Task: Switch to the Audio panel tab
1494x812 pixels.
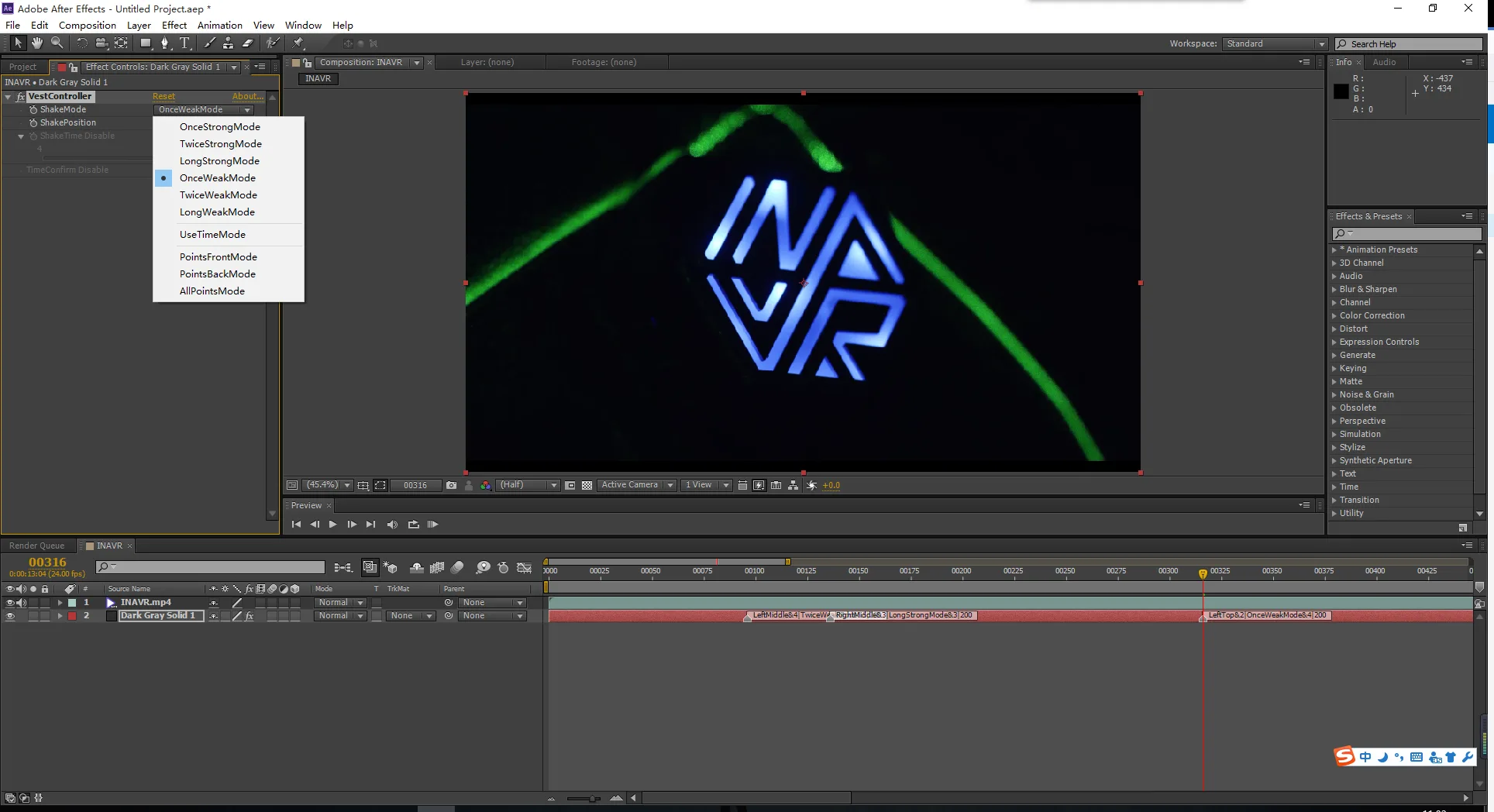Action: click(x=1384, y=62)
